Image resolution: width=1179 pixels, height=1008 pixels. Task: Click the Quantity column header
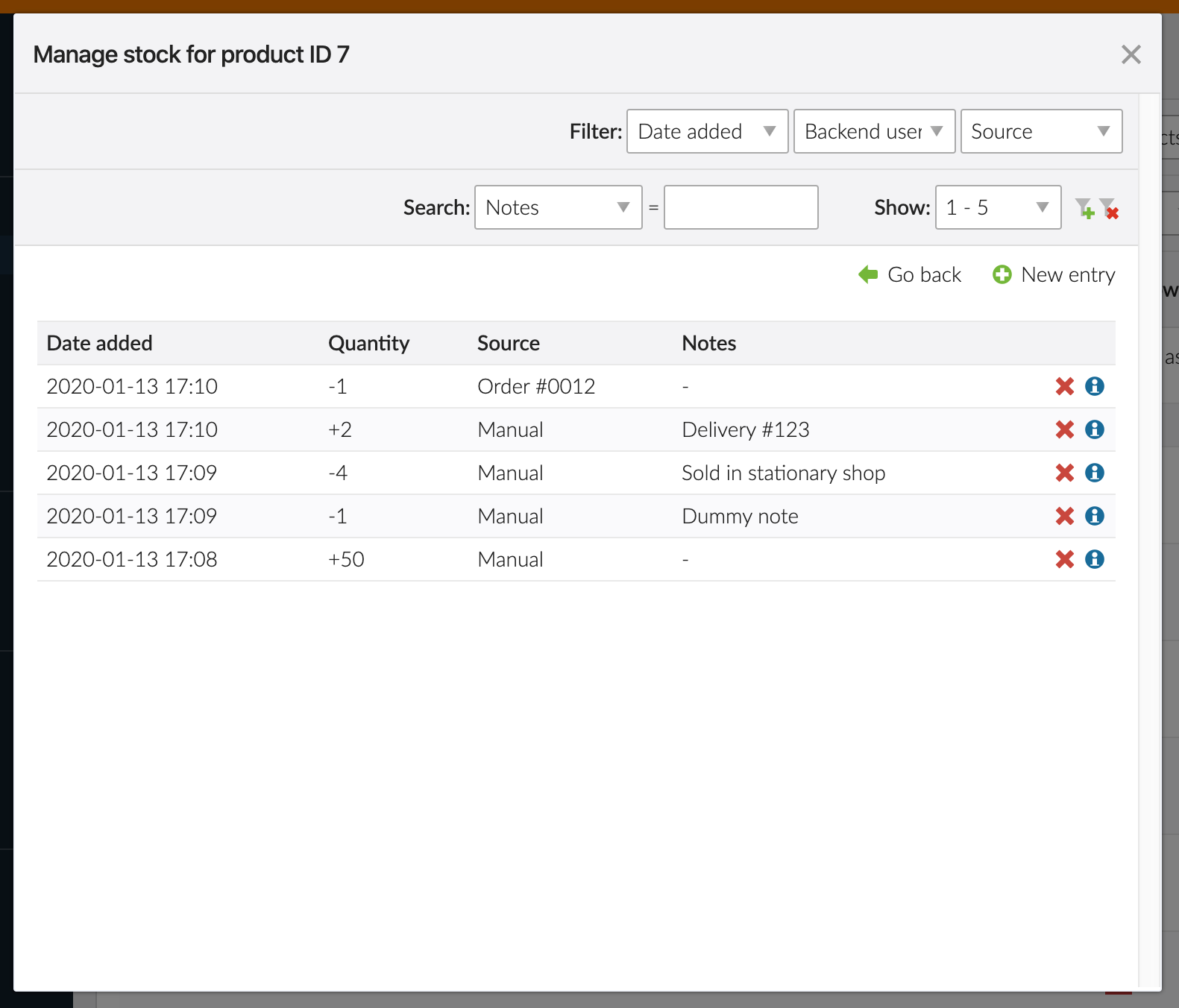pyautogui.click(x=368, y=343)
